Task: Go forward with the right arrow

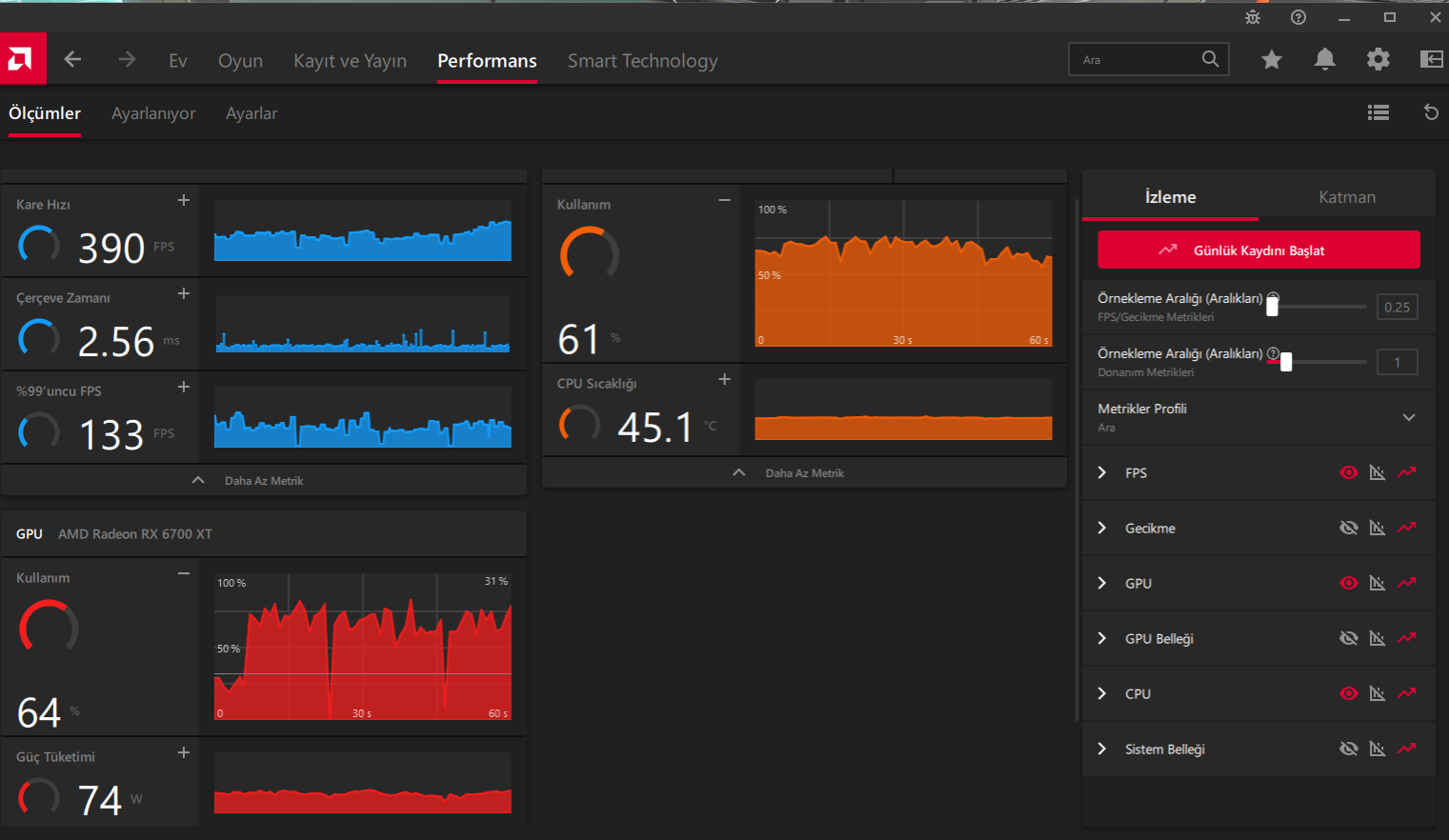Action: (x=127, y=60)
